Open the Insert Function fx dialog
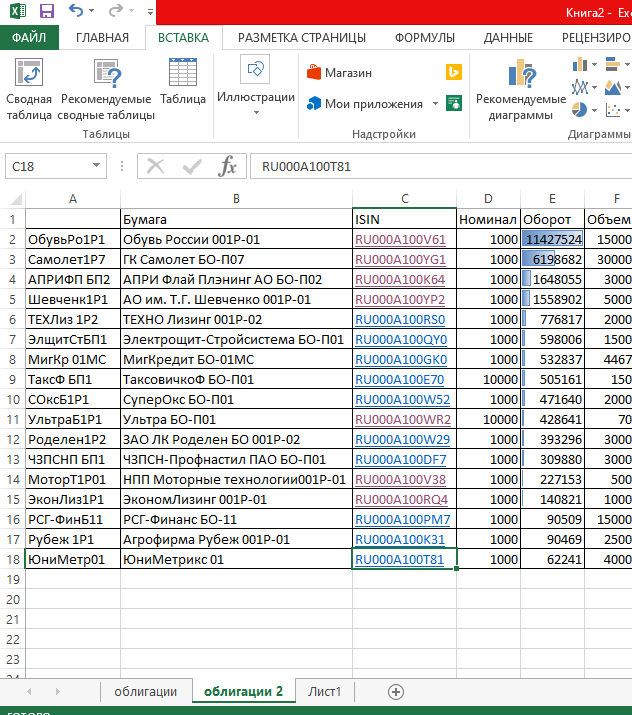The width and height of the screenshot is (632, 715). 228,166
